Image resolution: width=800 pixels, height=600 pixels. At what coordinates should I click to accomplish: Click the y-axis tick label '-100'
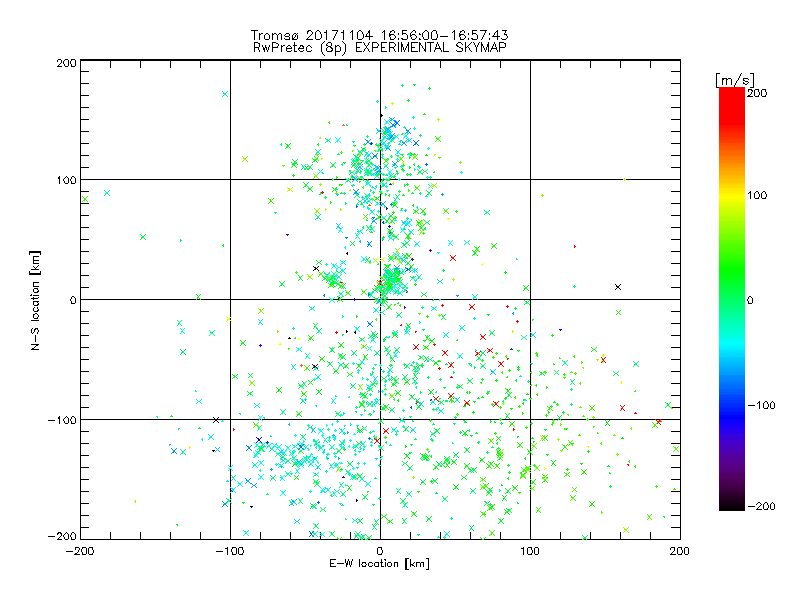pyautogui.click(x=62, y=420)
